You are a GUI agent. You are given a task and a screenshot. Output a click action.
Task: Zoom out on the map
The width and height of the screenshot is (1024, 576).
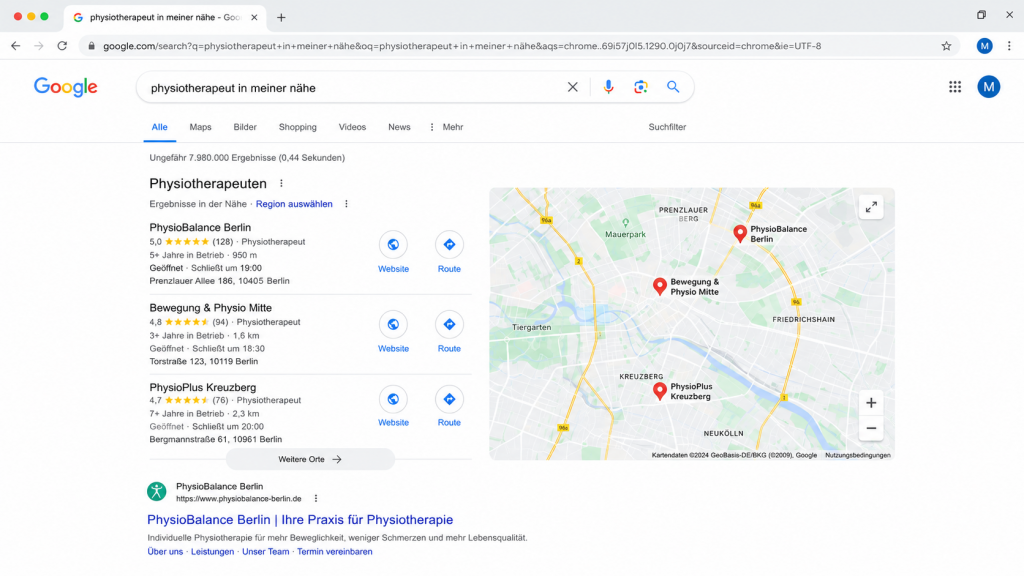coord(871,428)
